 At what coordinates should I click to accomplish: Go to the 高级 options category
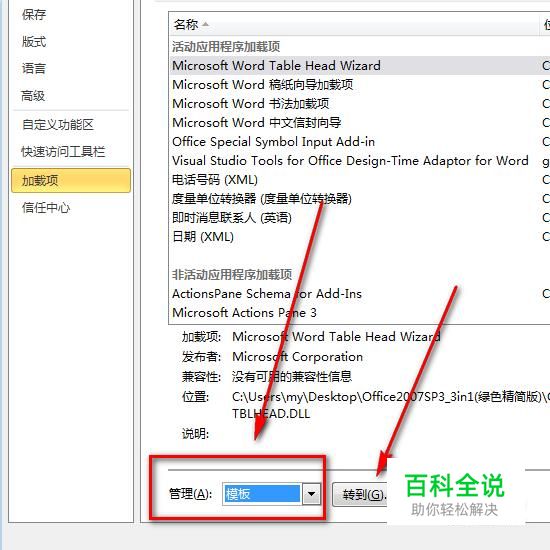point(33,96)
